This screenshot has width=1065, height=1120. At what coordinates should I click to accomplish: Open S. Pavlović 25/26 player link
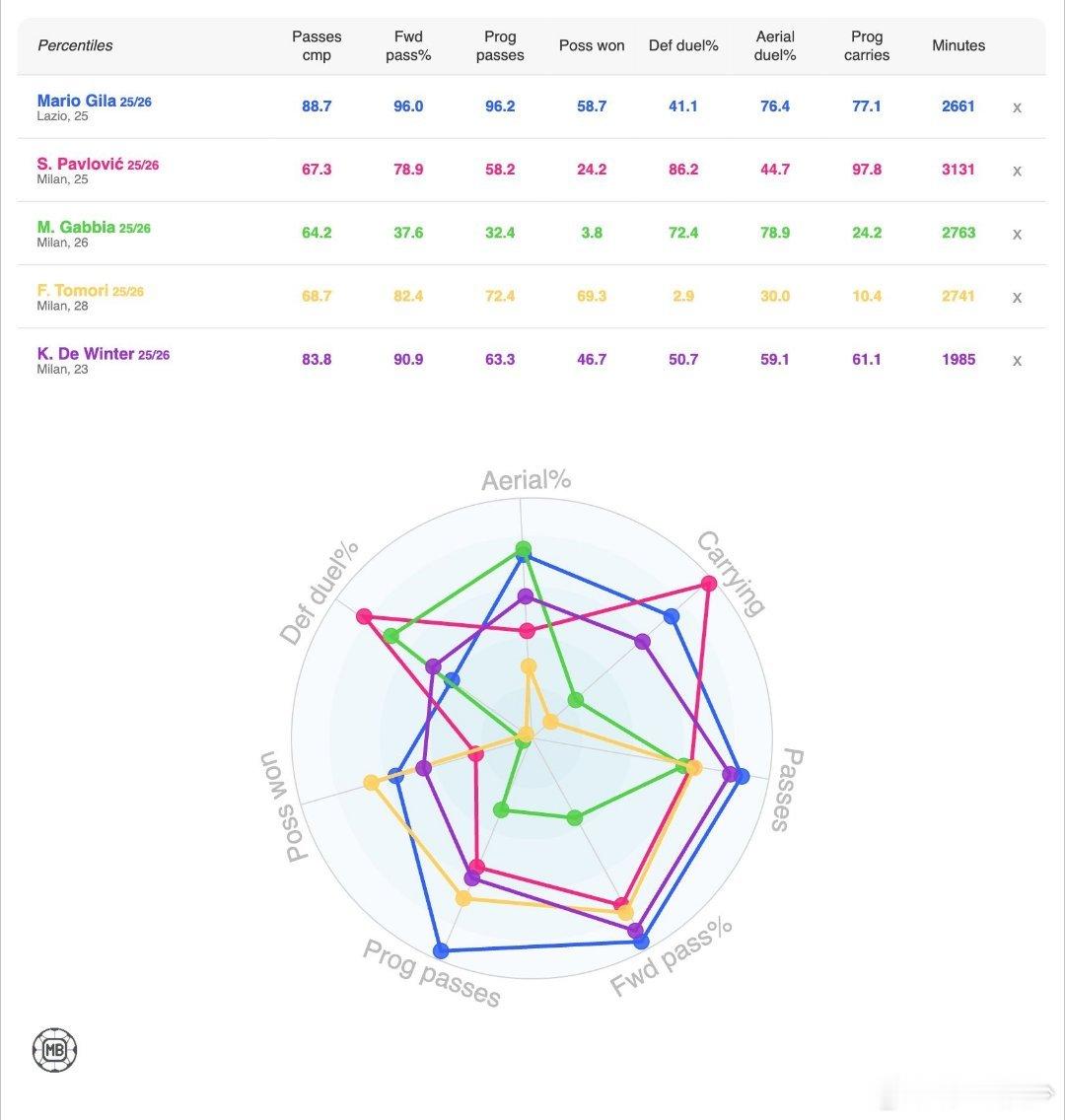tap(98, 164)
